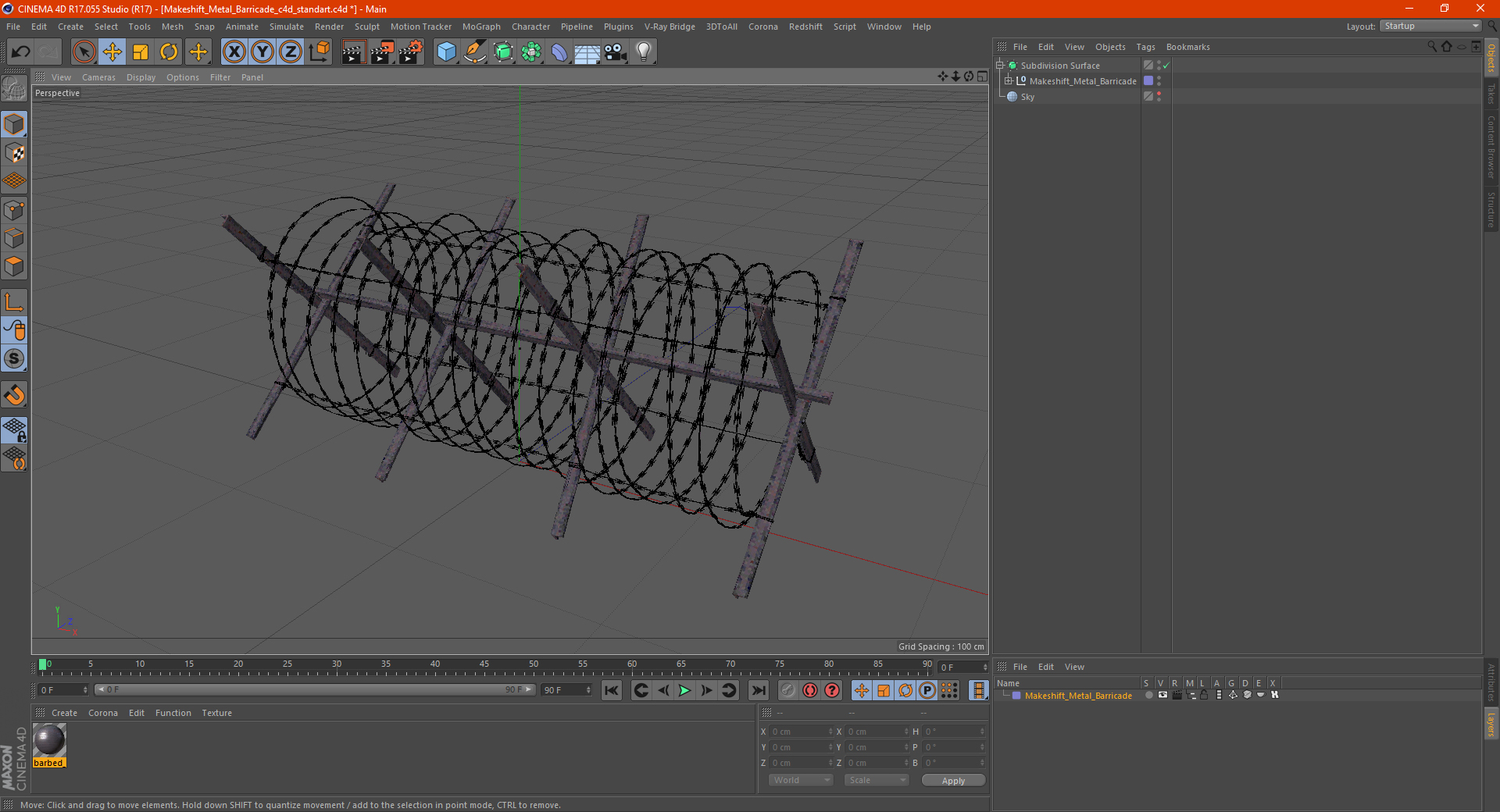Toggle Snap (S) icon in left palette

click(14, 359)
